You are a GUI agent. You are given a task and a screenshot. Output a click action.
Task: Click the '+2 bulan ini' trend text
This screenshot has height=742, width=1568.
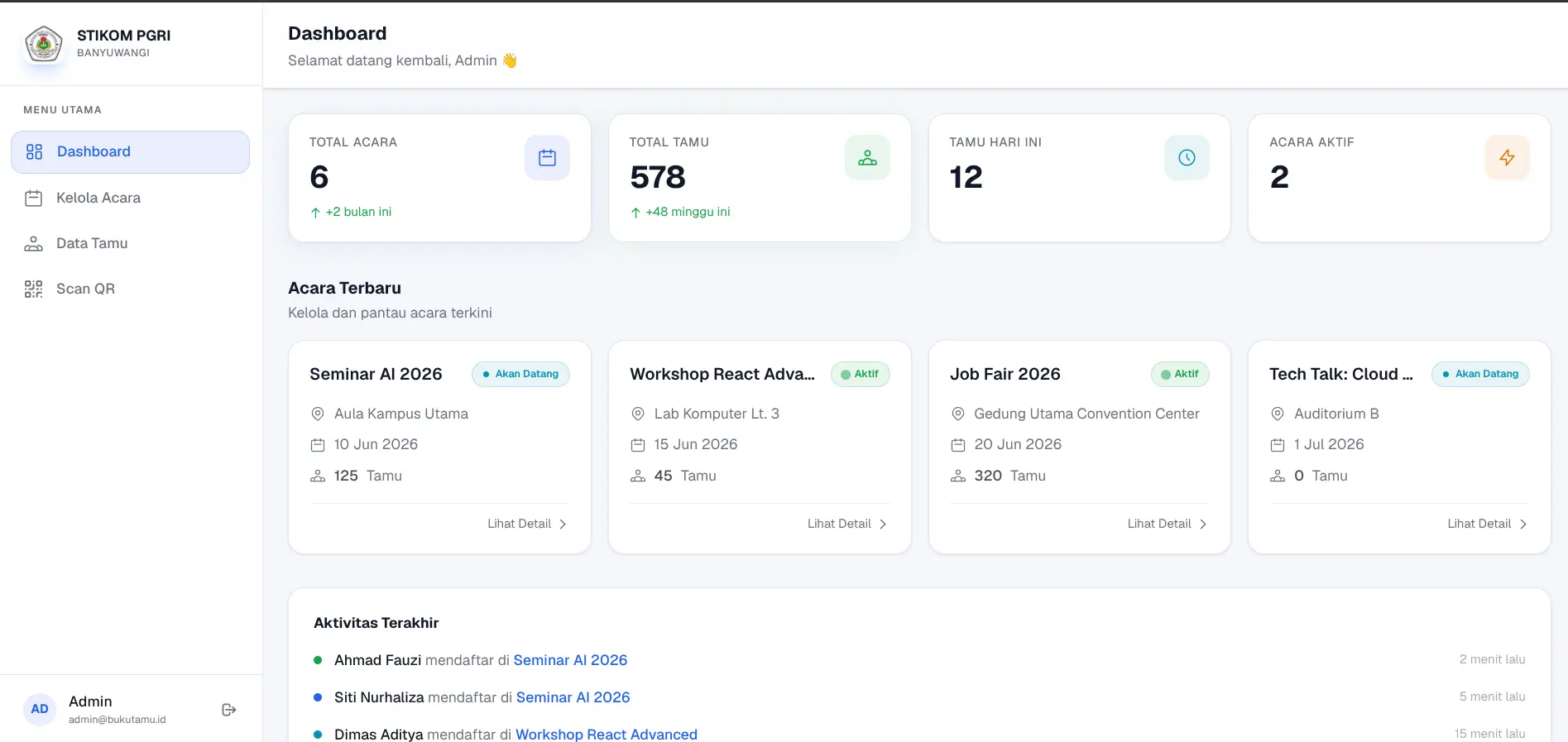tap(358, 212)
